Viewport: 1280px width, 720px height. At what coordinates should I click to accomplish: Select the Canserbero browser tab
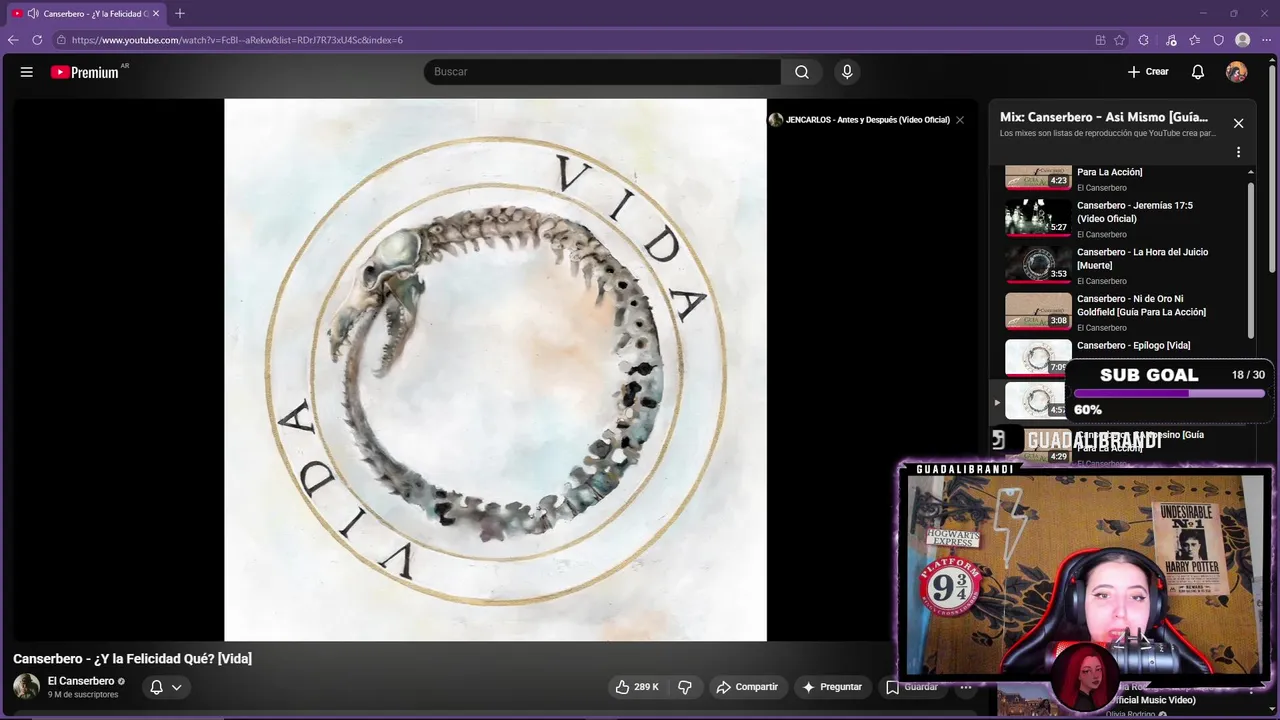tap(87, 14)
